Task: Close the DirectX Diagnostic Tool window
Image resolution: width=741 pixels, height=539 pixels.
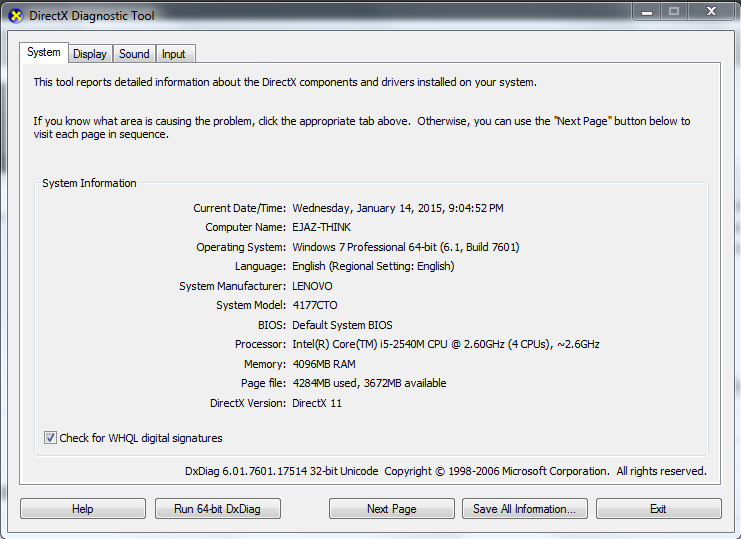Action: pyautogui.click(x=711, y=12)
